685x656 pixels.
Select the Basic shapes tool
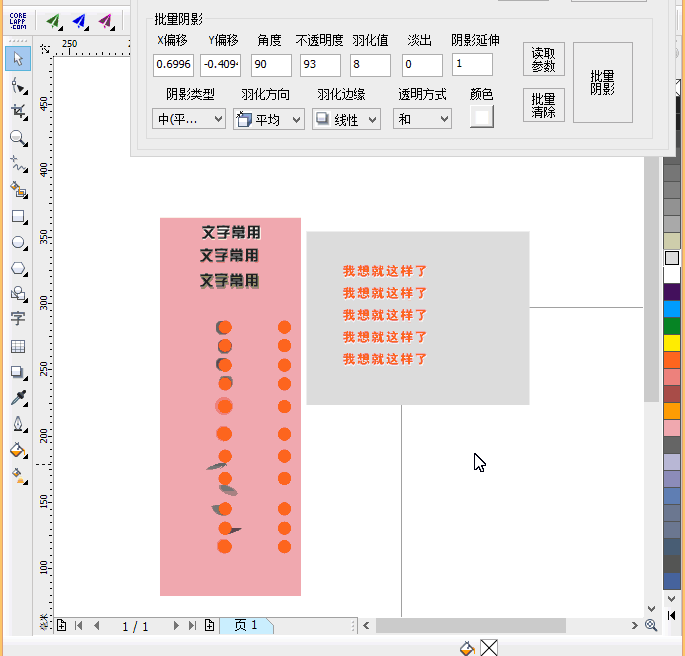click(18, 293)
